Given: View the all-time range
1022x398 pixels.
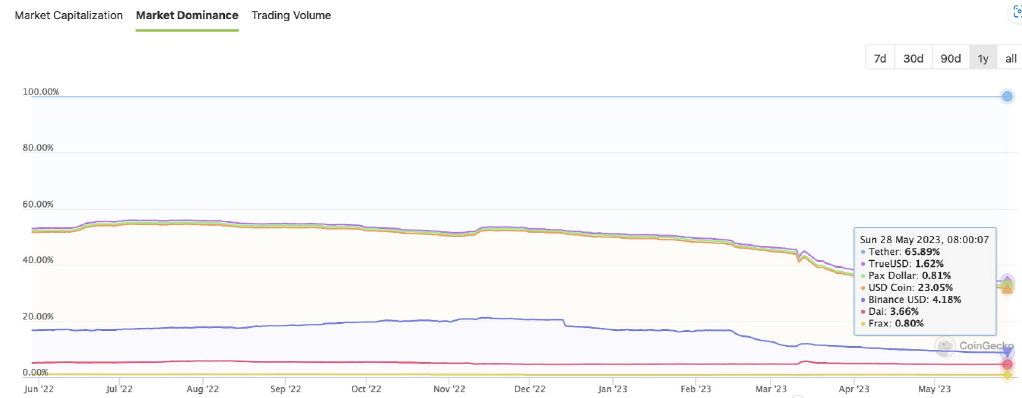Looking at the screenshot, I should coord(1010,58).
